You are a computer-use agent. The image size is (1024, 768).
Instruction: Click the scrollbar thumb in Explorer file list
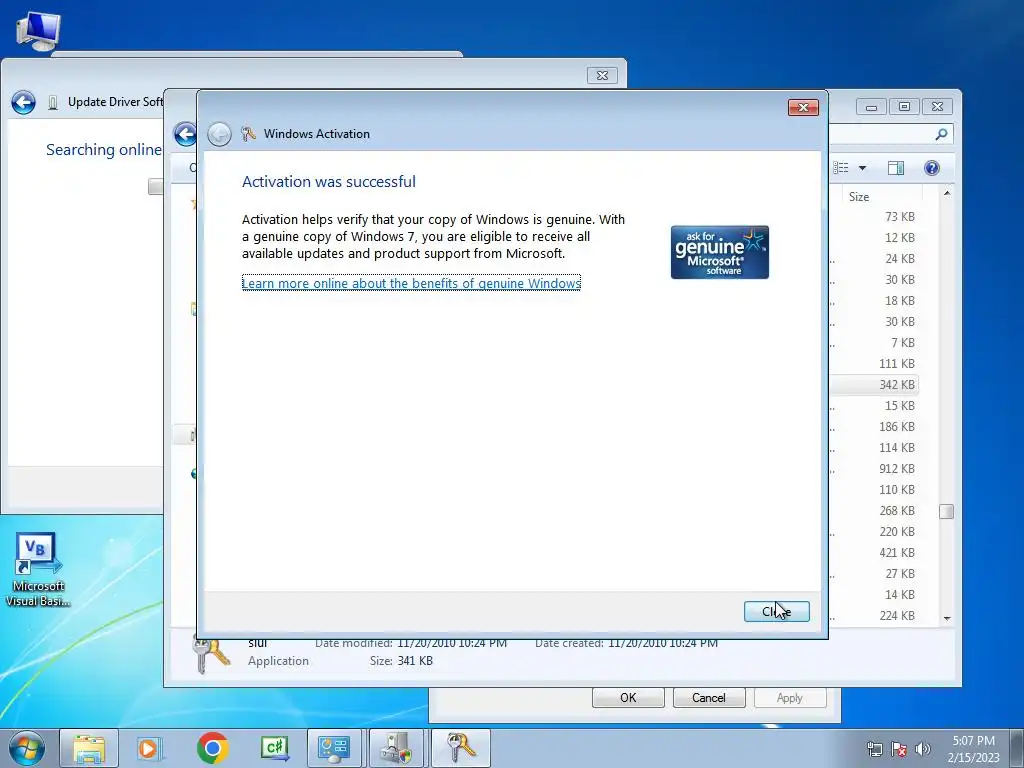tap(947, 511)
